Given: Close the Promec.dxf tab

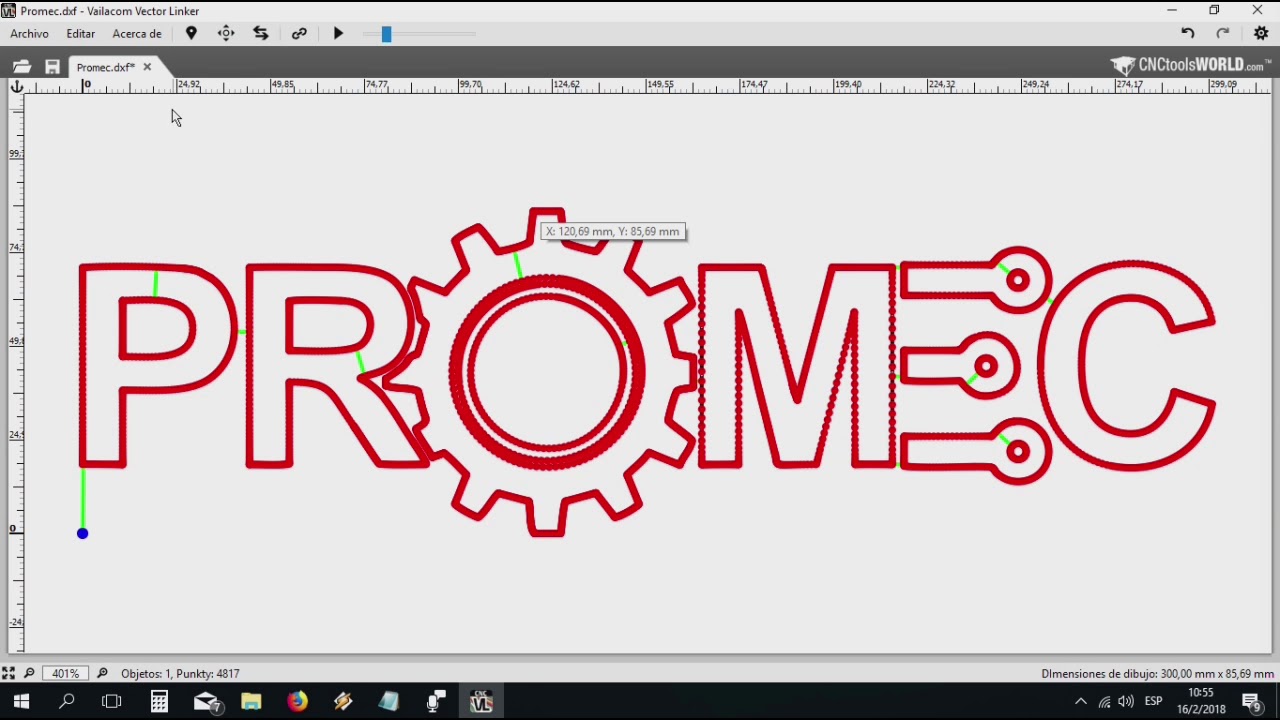Looking at the screenshot, I should tap(147, 67).
